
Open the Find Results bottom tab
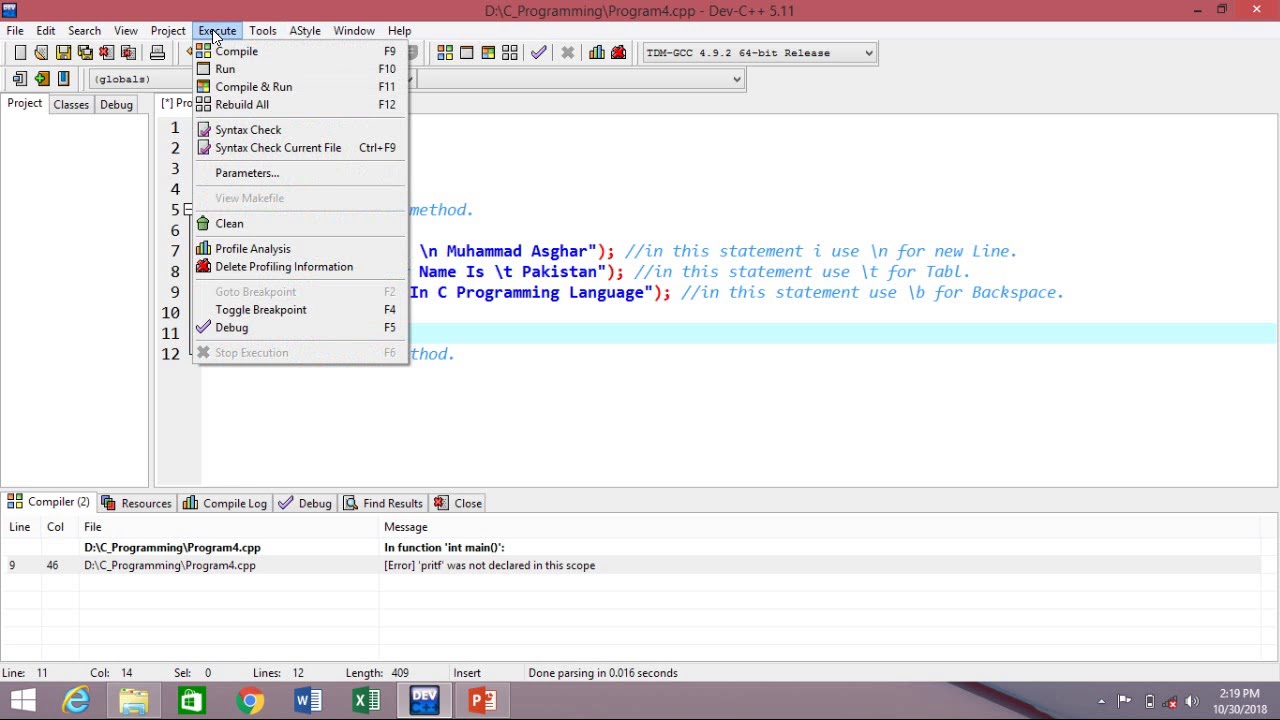tap(383, 503)
